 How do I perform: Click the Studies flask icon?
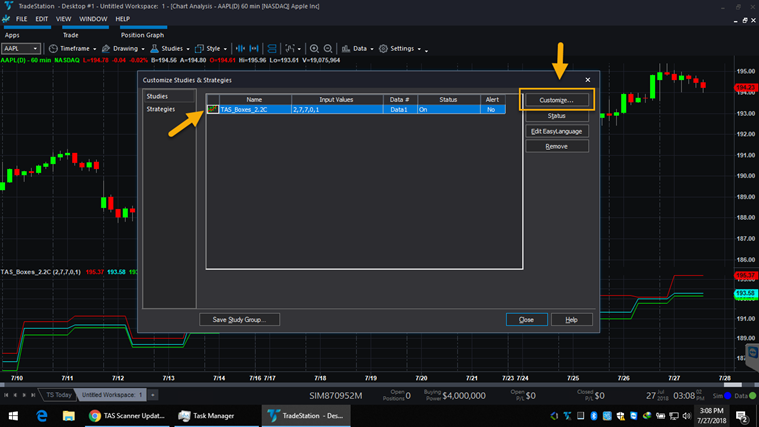[x=154, y=49]
